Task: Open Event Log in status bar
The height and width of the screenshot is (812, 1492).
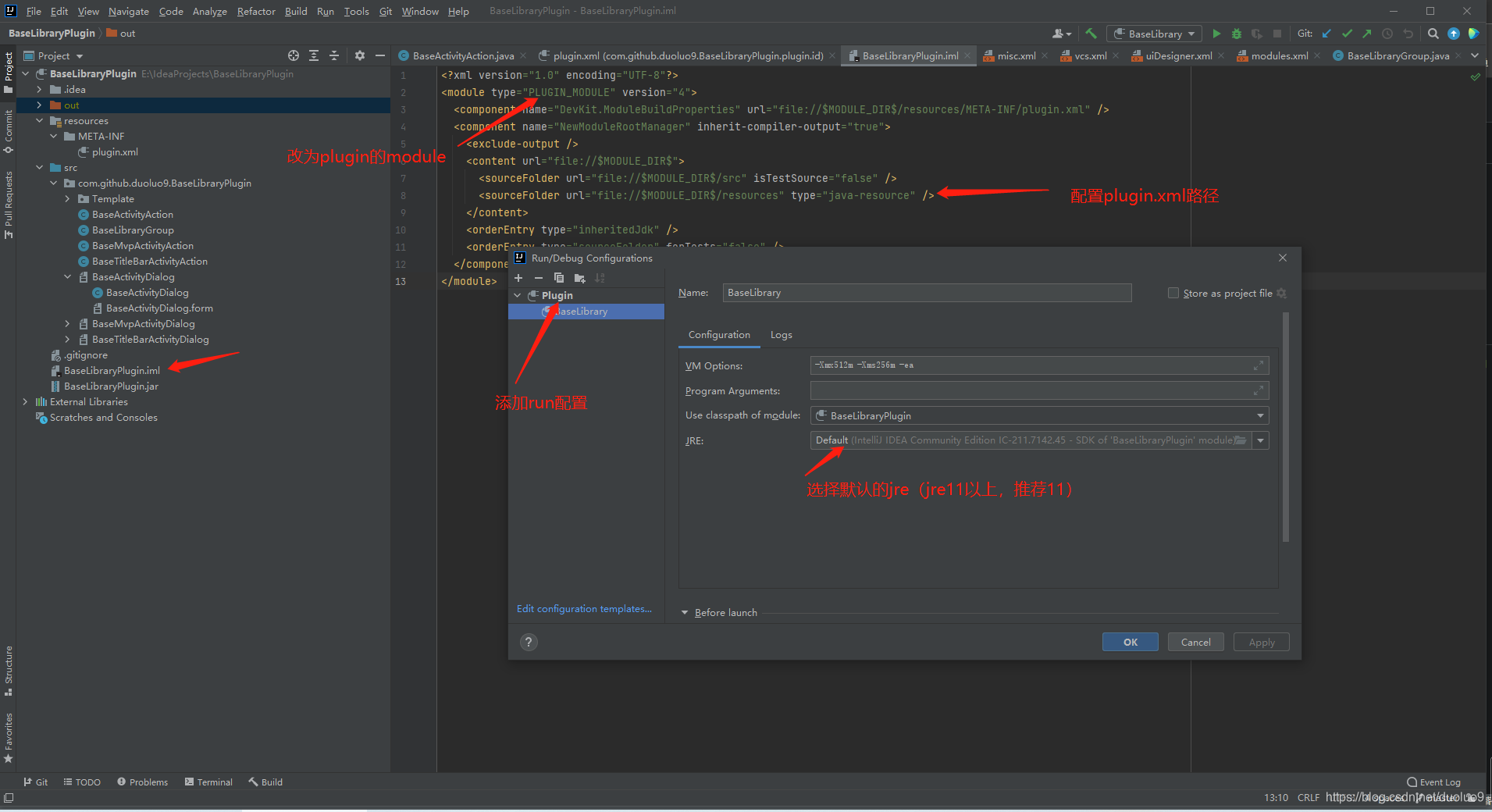Action: pyautogui.click(x=1433, y=782)
